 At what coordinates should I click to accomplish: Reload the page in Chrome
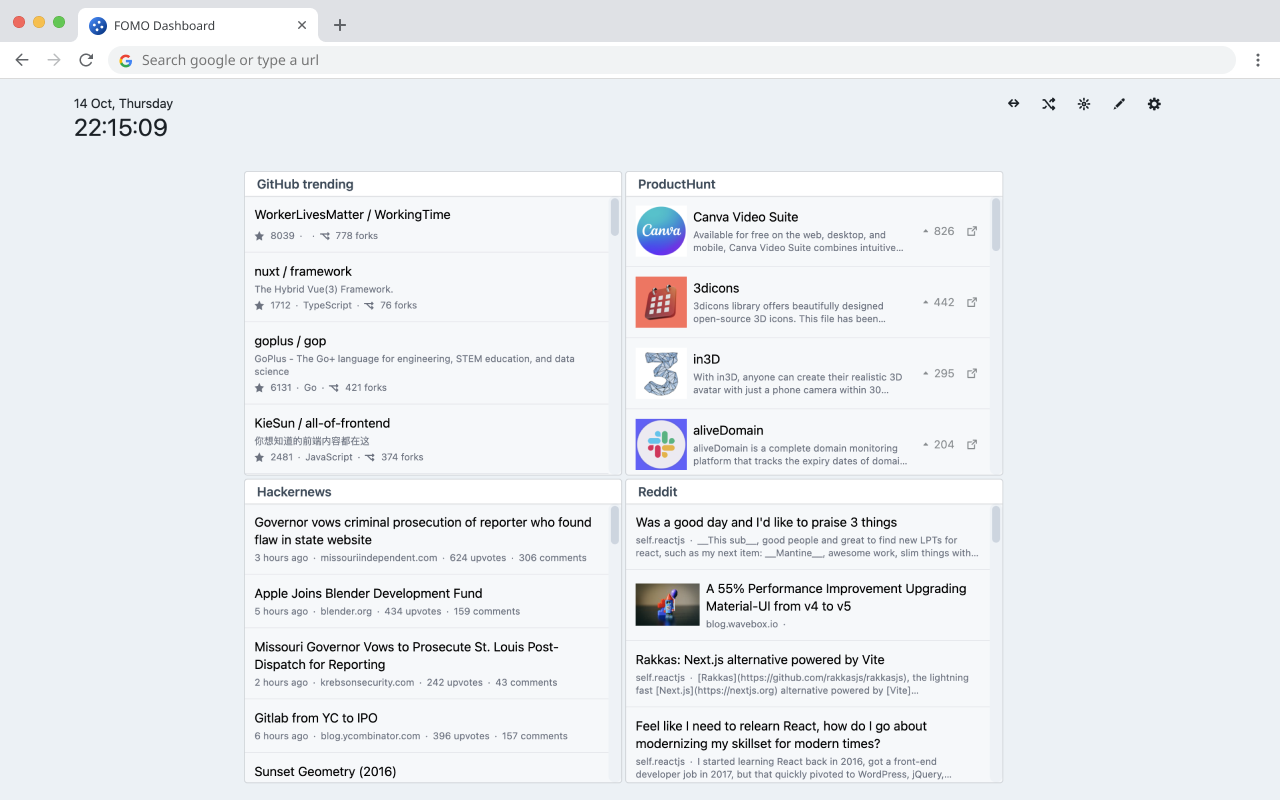[86, 60]
